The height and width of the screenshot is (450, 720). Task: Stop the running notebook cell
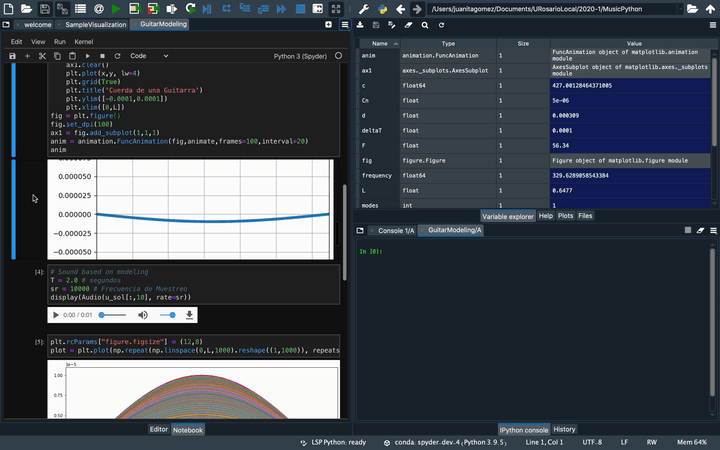click(102, 56)
